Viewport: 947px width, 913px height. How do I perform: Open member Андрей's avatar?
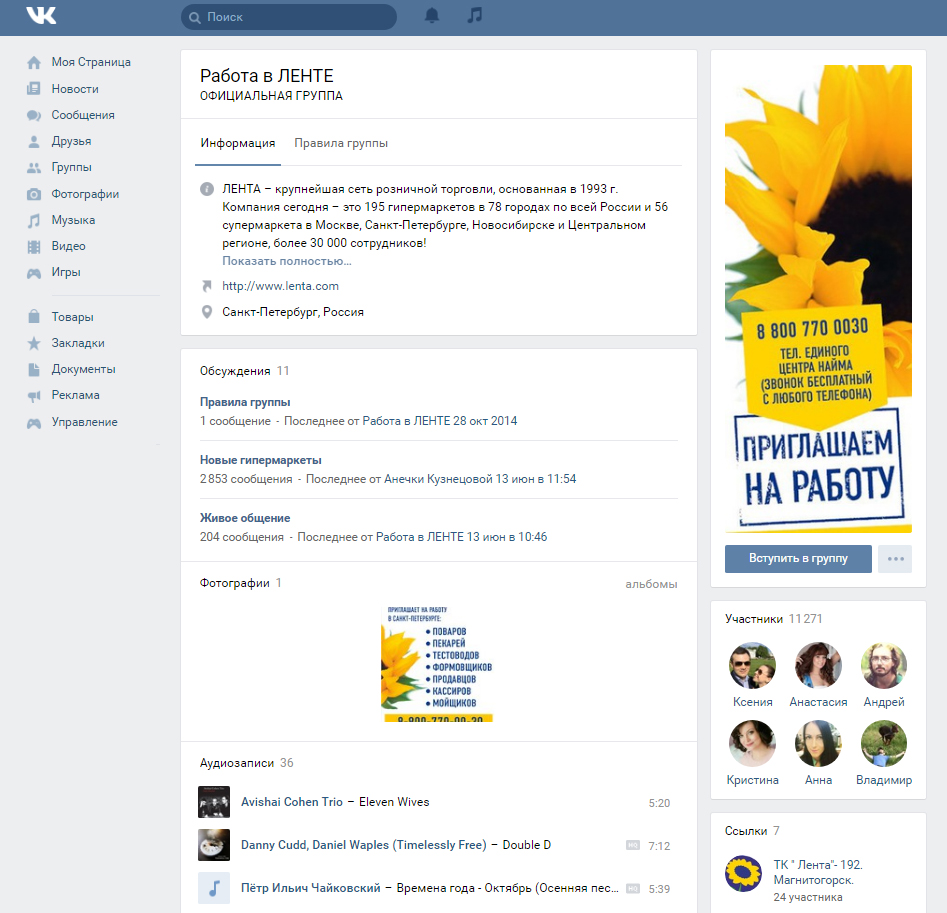tap(884, 665)
